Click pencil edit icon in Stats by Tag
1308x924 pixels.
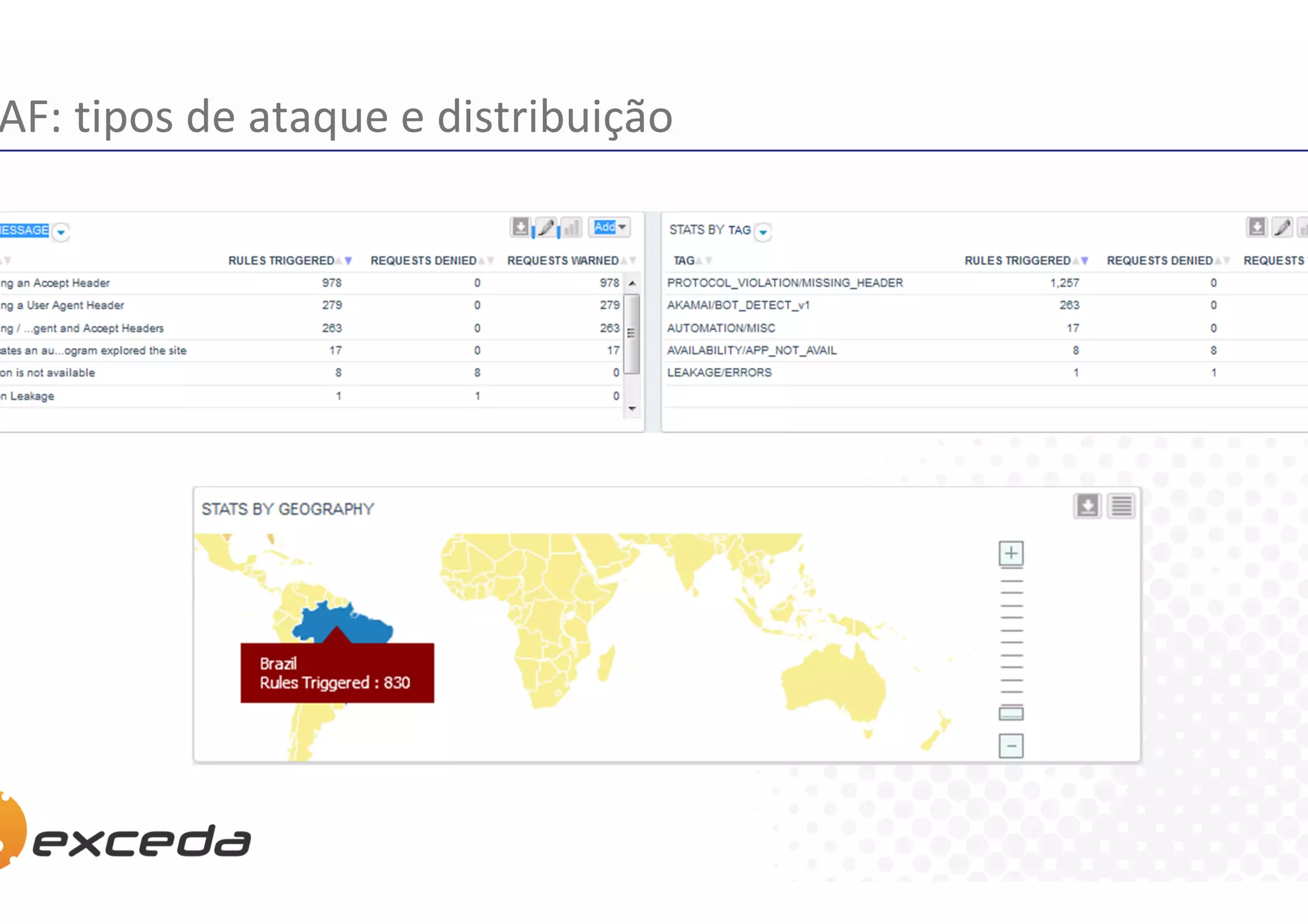1282,227
